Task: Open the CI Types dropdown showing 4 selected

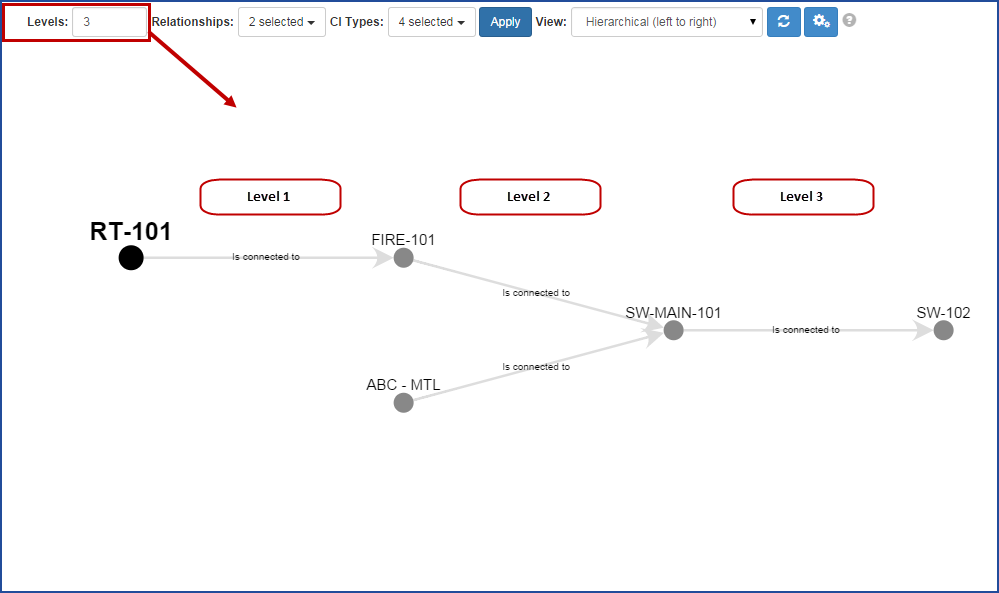Action: [x=431, y=20]
